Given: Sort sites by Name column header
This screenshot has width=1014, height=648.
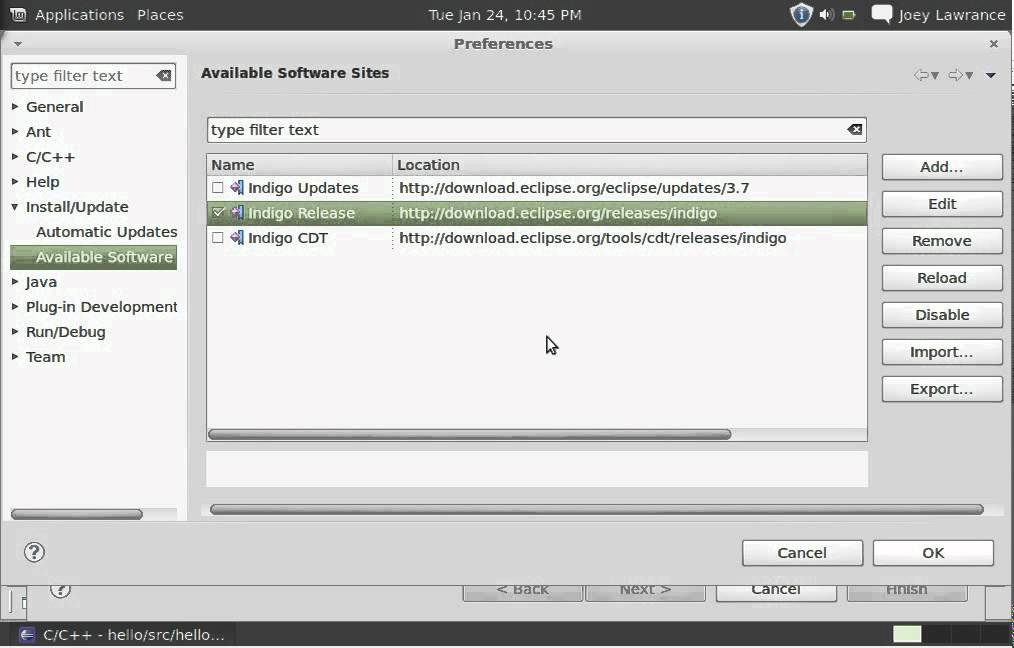Looking at the screenshot, I should pos(299,165).
